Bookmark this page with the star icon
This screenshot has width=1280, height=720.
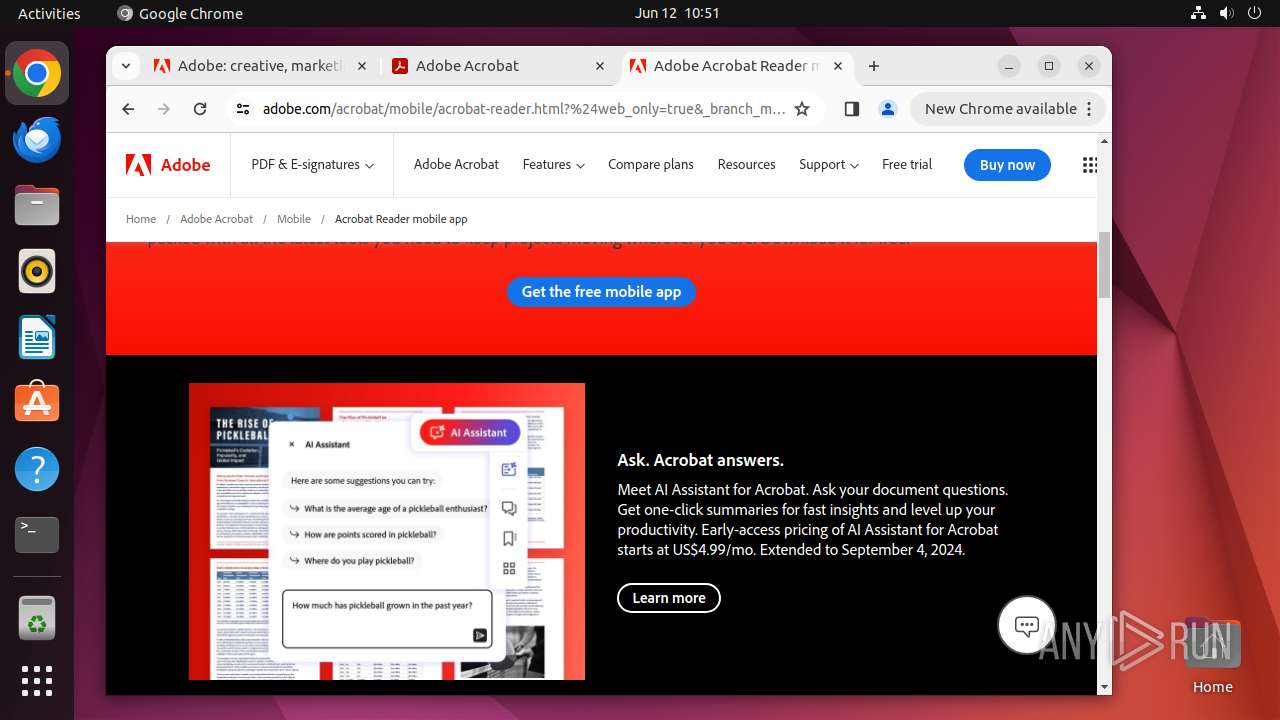pyautogui.click(x=802, y=109)
